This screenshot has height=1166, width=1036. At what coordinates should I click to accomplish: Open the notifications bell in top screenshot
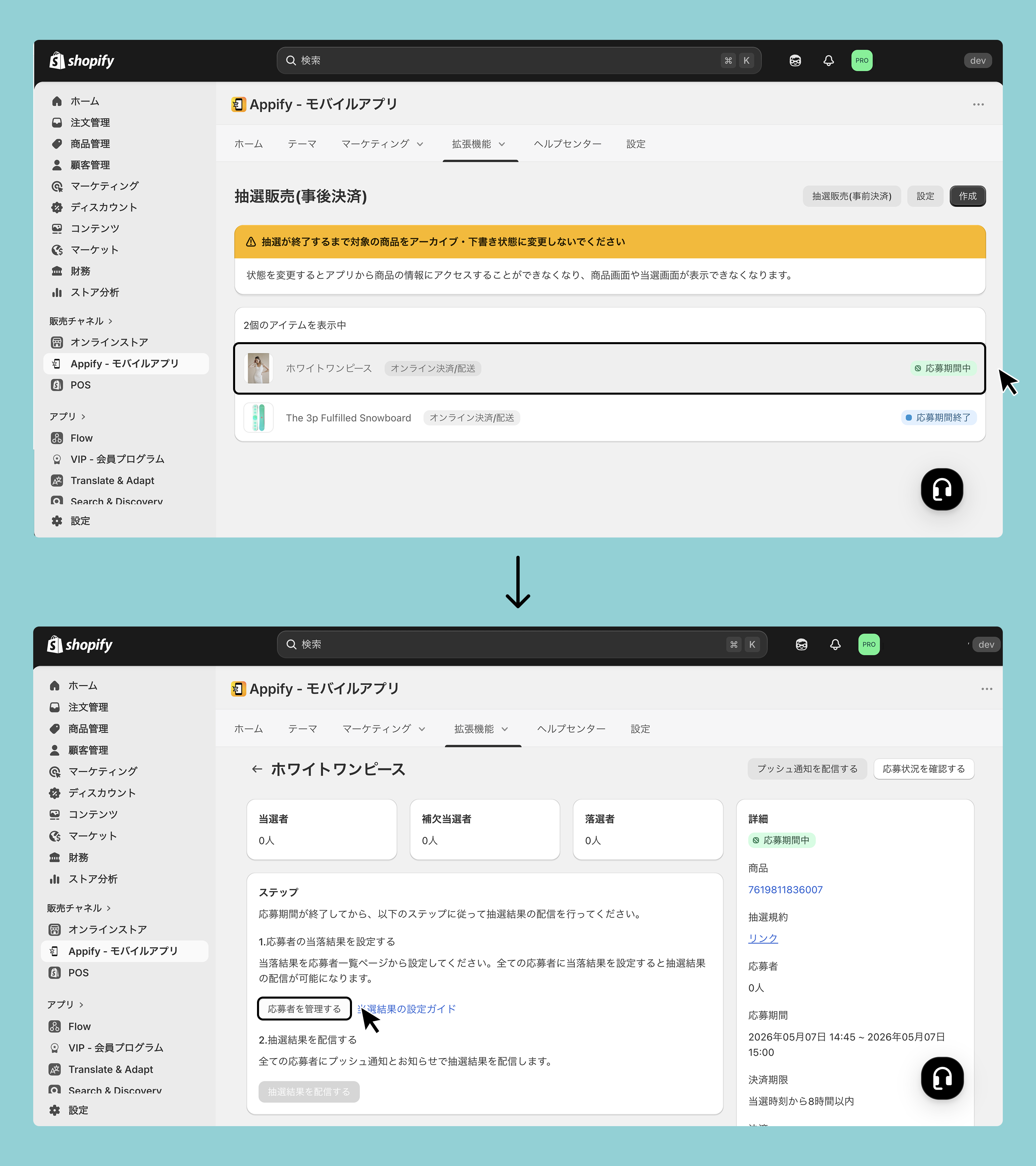click(828, 60)
